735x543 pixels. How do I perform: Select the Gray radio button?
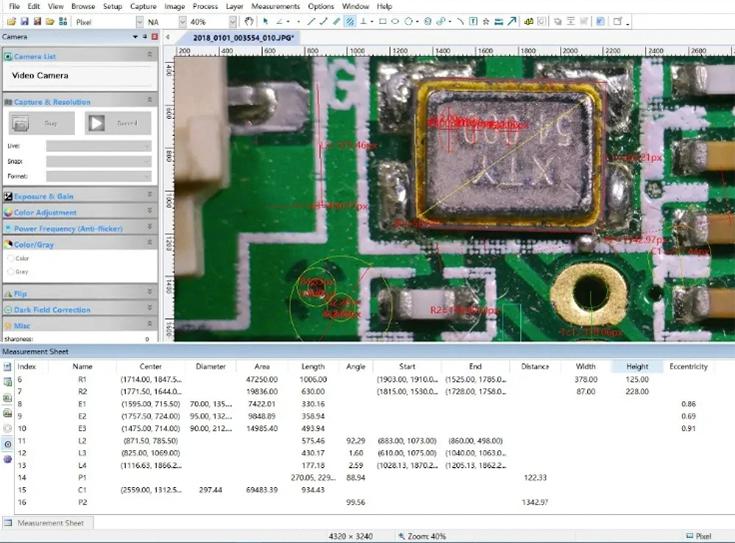11,271
